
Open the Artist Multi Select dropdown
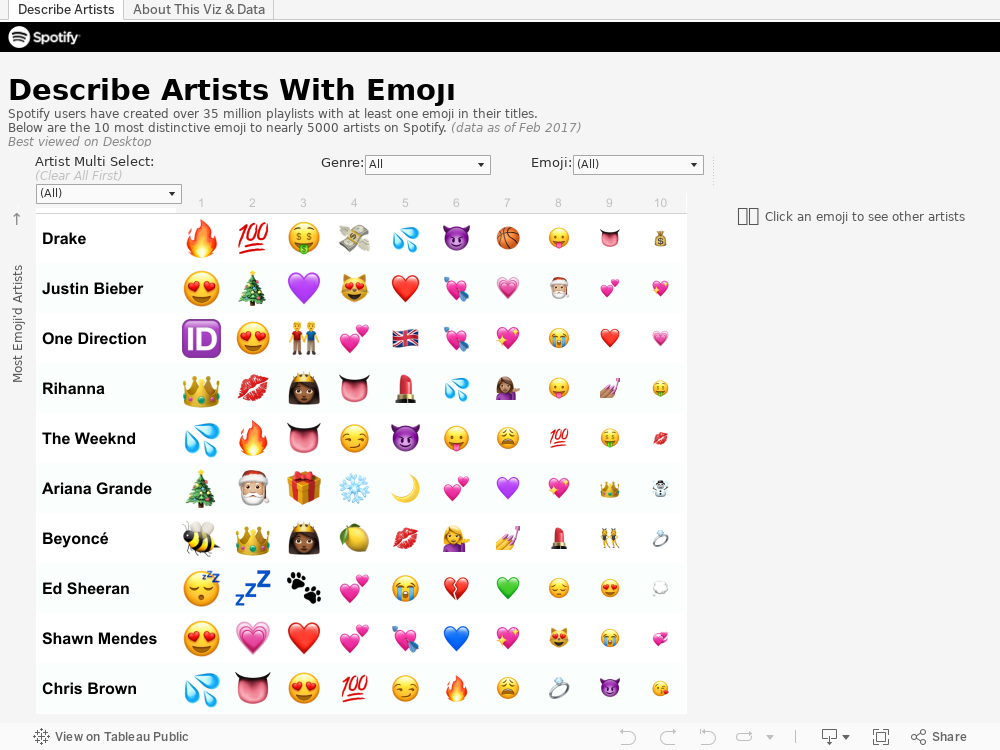tap(108, 193)
